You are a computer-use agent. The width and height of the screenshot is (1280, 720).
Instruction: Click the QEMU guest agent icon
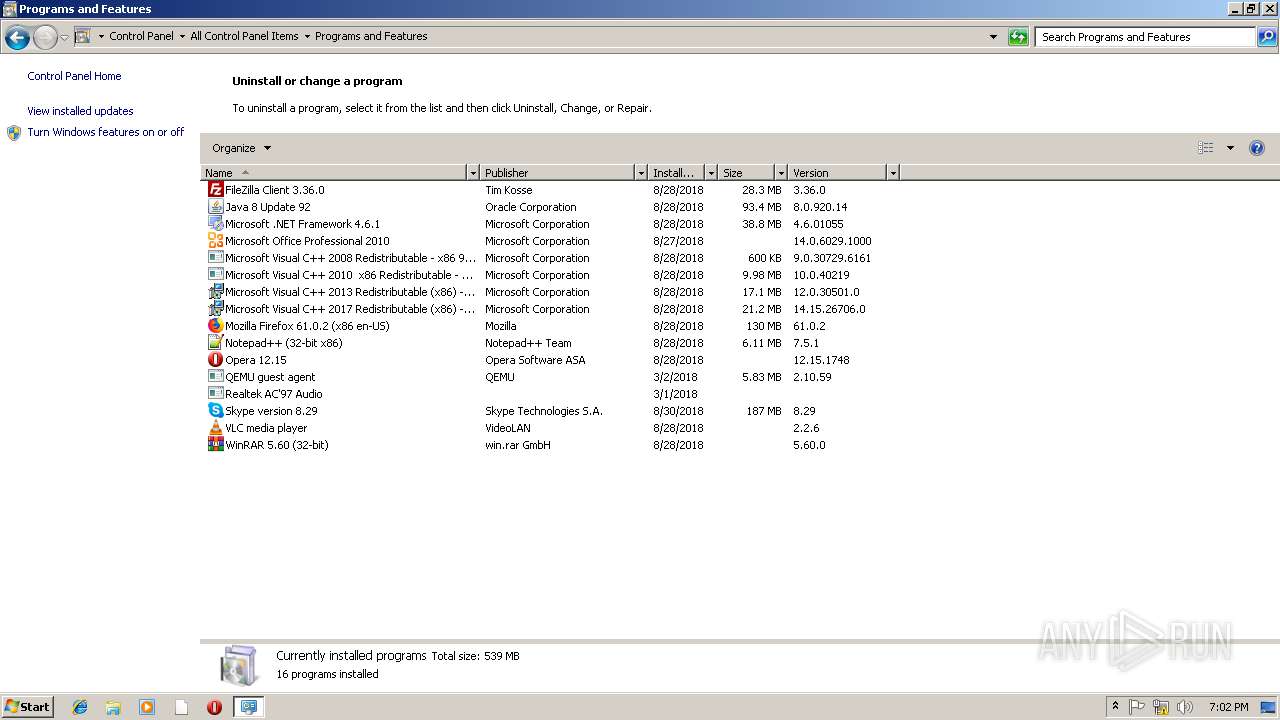215,376
